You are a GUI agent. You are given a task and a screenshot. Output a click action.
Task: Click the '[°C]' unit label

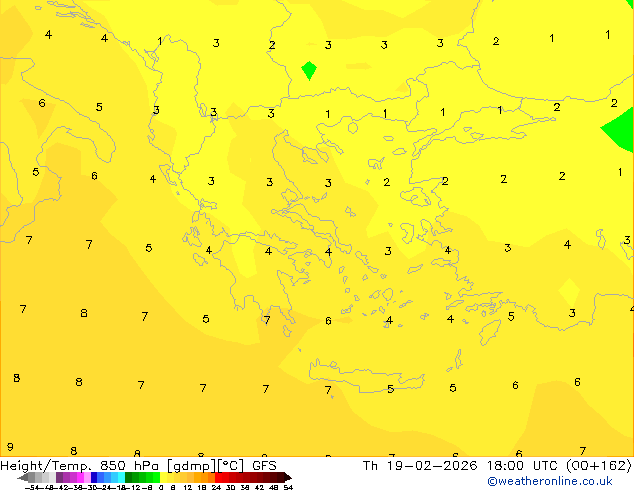[x=230, y=466]
